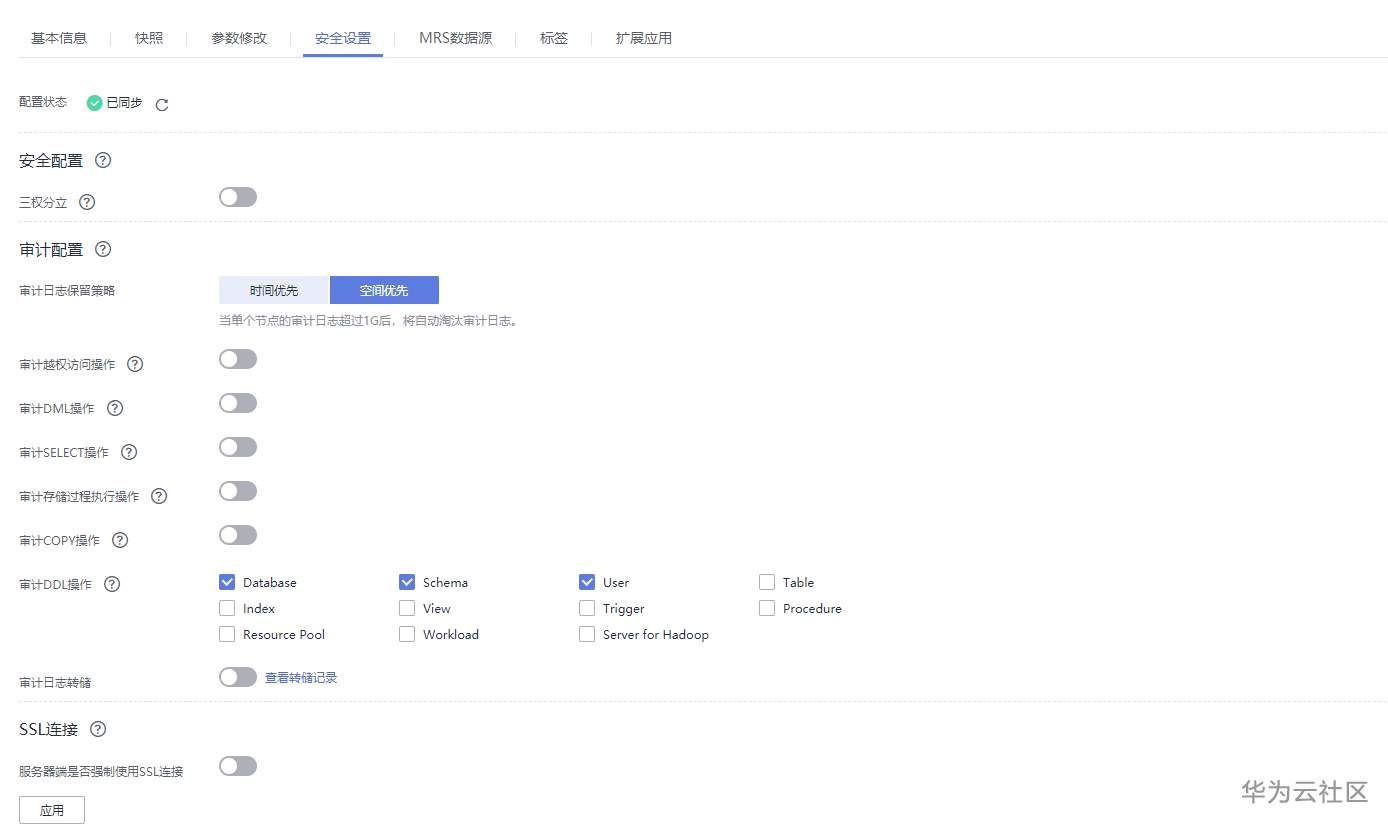Enable the 审计日志转储 toggle

pos(237,677)
